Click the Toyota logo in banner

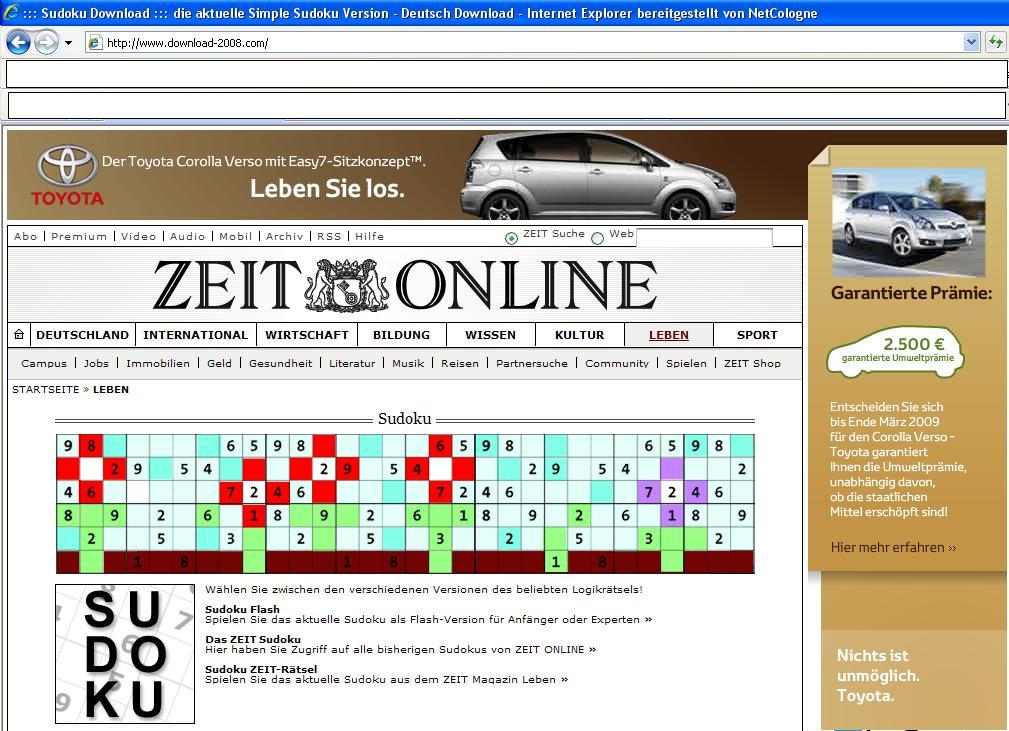coord(67,175)
